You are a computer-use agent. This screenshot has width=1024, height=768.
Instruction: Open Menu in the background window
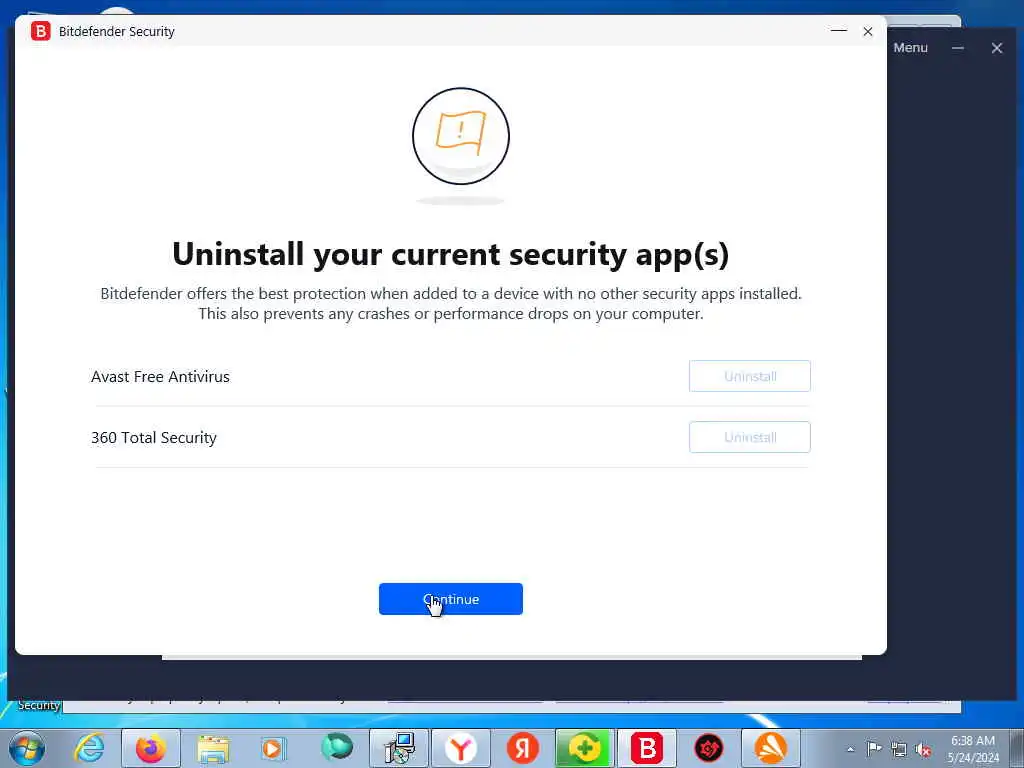(910, 48)
